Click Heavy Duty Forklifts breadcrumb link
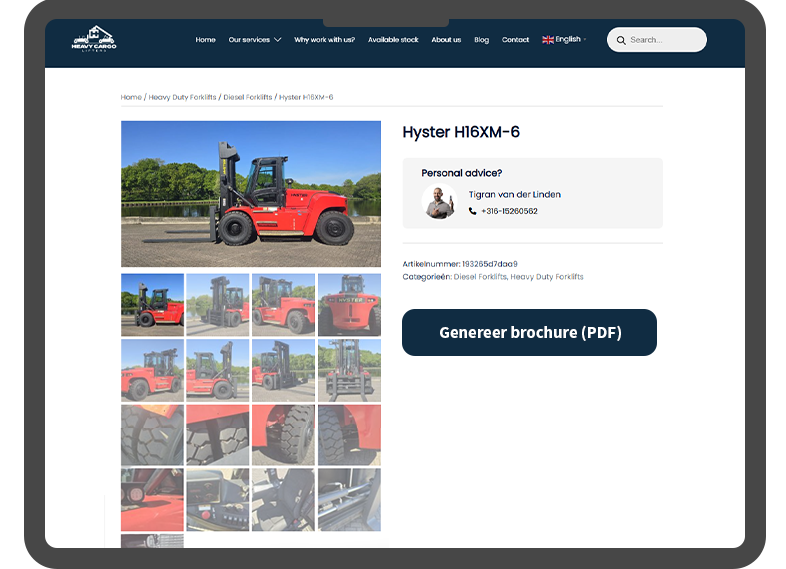This screenshot has height=569, width=786. (x=182, y=97)
